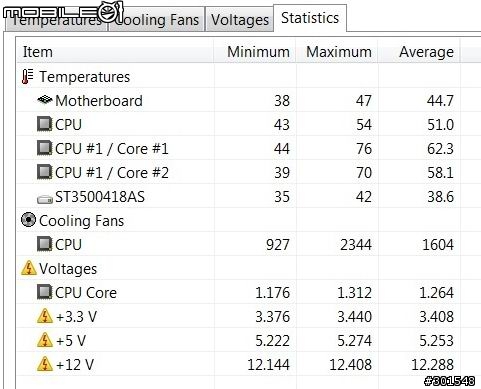Select the +5 V voltage row
Viewport: 481px width, 389px height.
coord(239,340)
